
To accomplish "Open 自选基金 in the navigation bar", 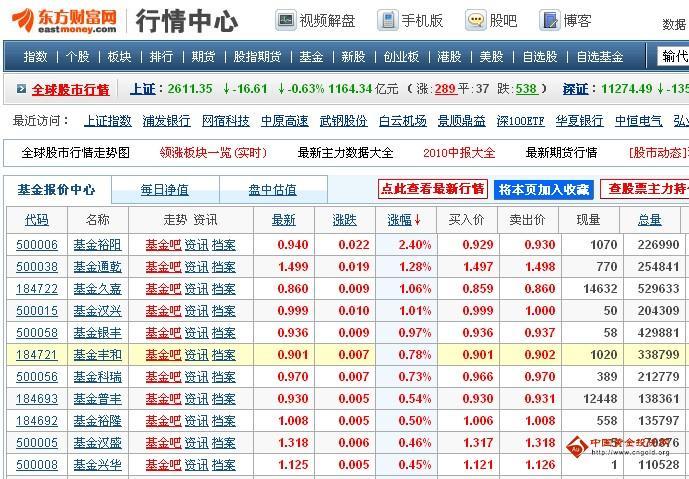I will click(600, 57).
